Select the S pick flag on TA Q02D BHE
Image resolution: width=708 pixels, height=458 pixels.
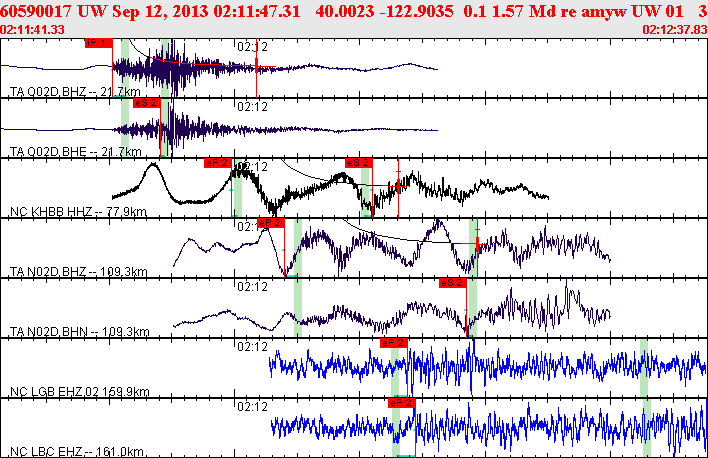coord(146,102)
